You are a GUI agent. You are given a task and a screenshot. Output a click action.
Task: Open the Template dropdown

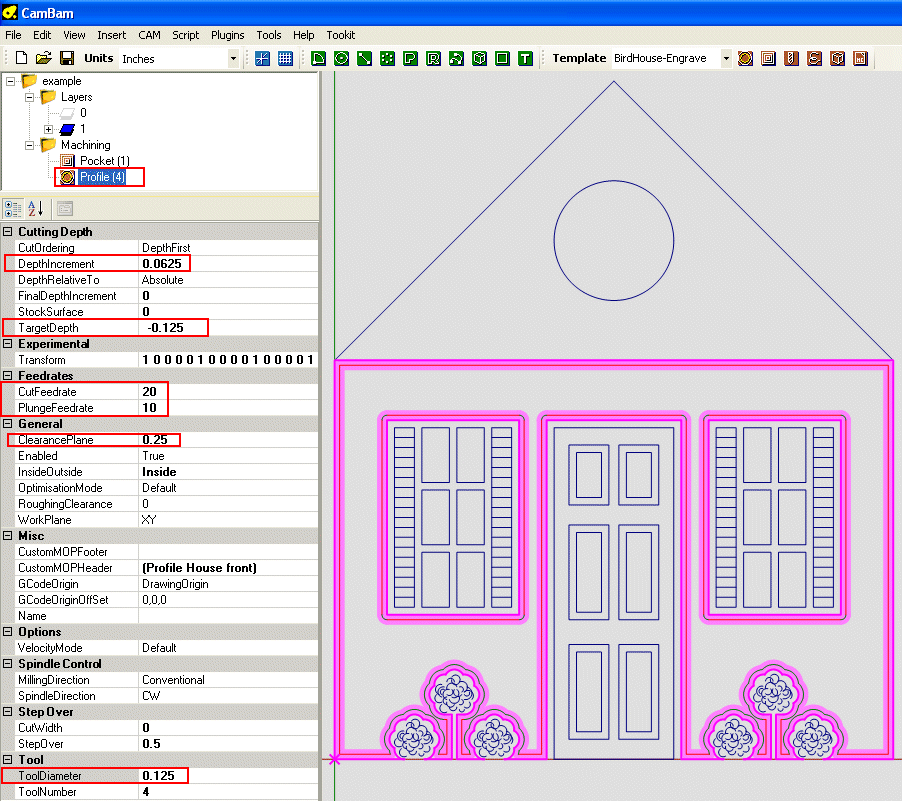click(x=726, y=59)
